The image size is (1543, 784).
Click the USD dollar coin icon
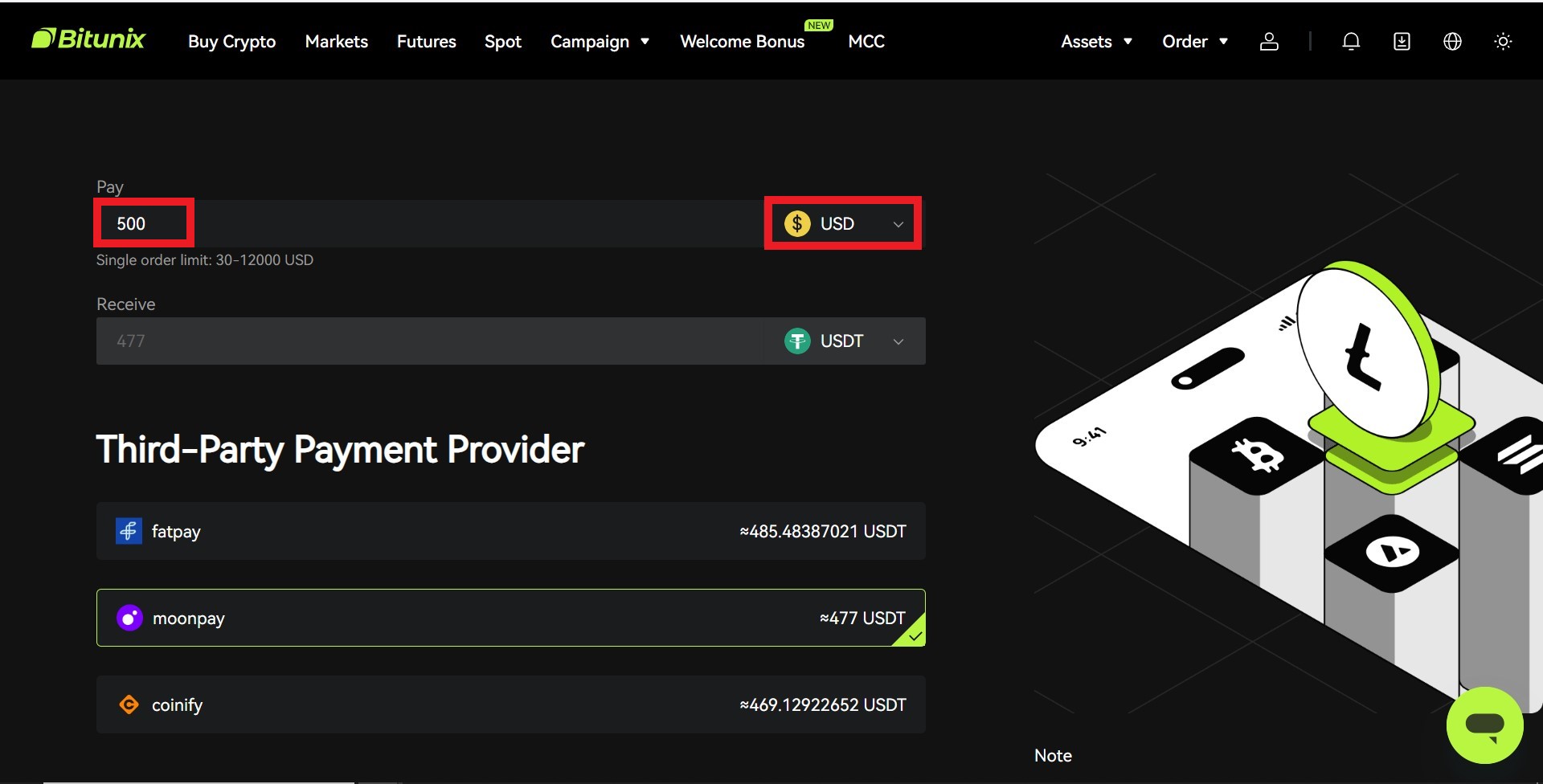[x=797, y=223]
